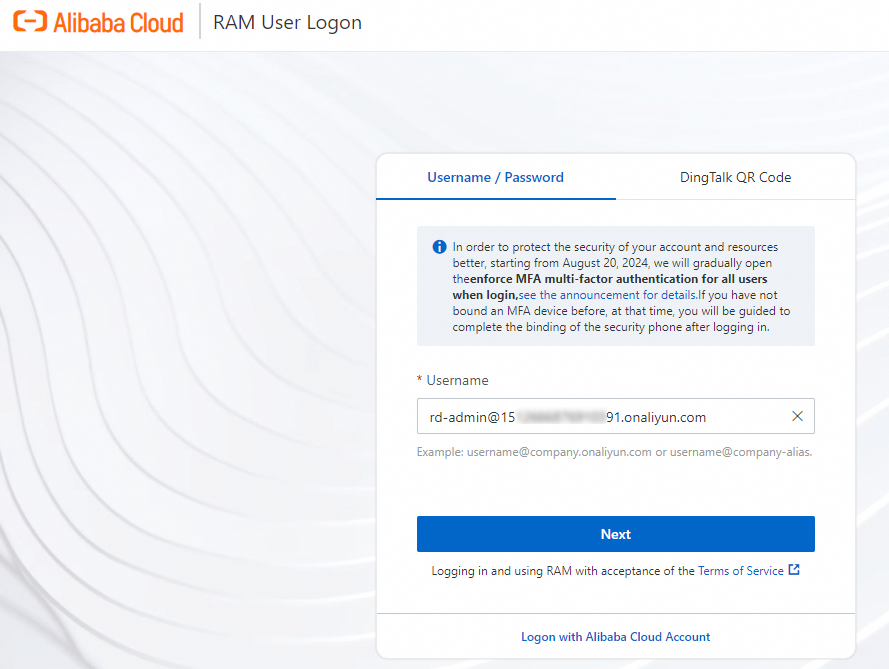
Task: Open the Terms of Service link
Action: click(x=740, y=571)
